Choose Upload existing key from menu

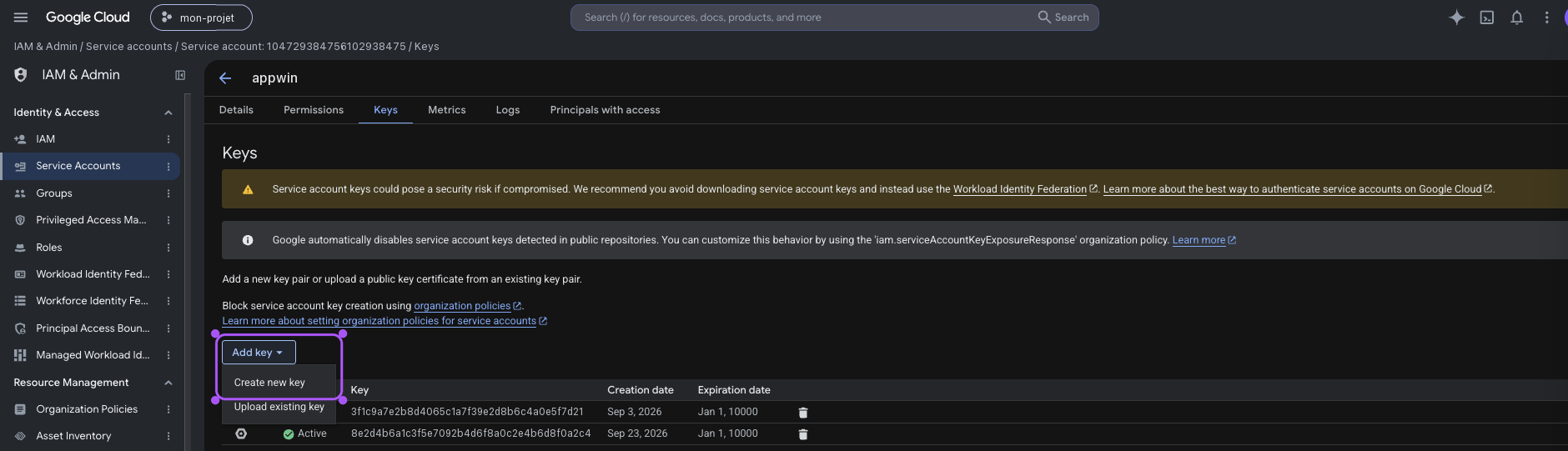[279, 407]
